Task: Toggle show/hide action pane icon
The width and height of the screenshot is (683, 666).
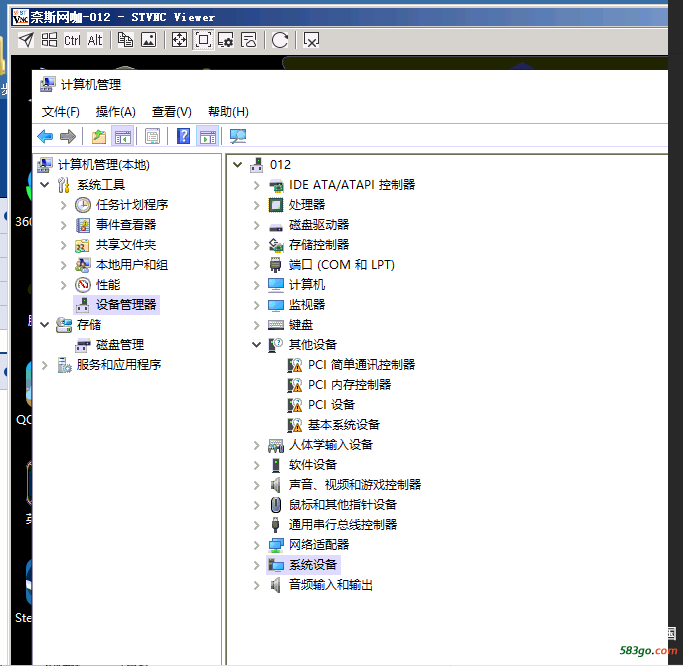Action: (x=207, y=137)
